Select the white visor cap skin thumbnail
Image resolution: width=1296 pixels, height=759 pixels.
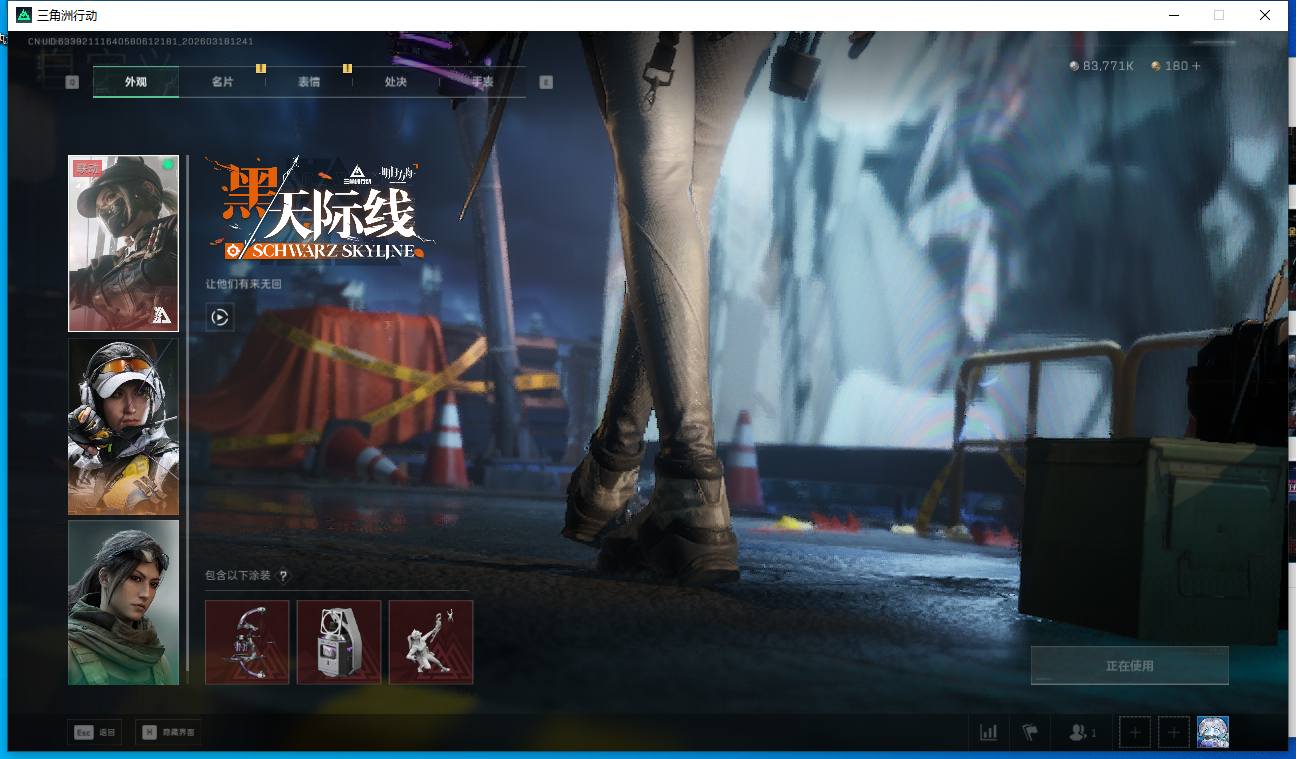click(x=123, y=426)
